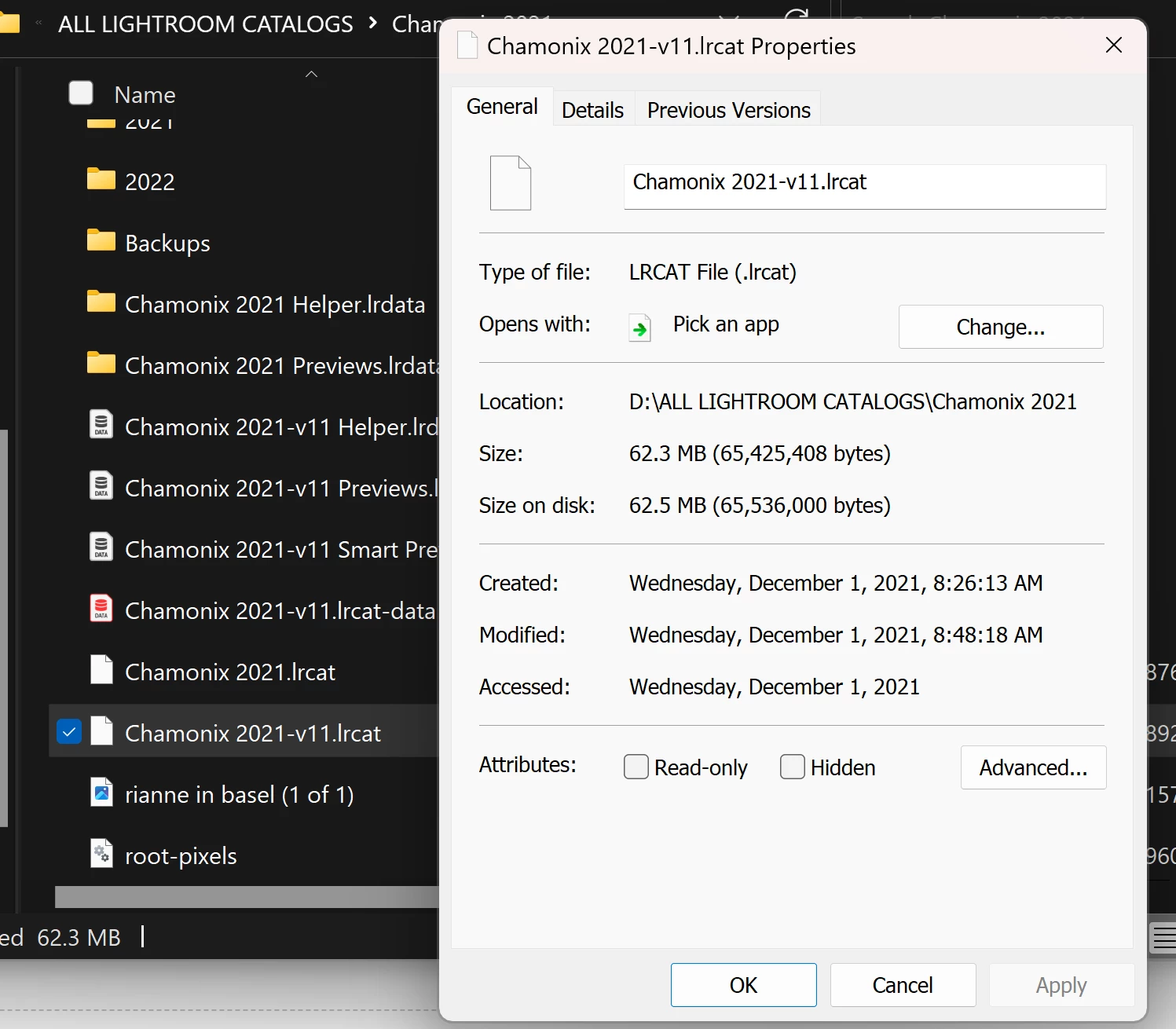The height and width of the screenshot is (1029, 1176).
Task: Expand the breadcrumb chevron after ALL LIGHTROOM CATALOGS
Action: 372,24
